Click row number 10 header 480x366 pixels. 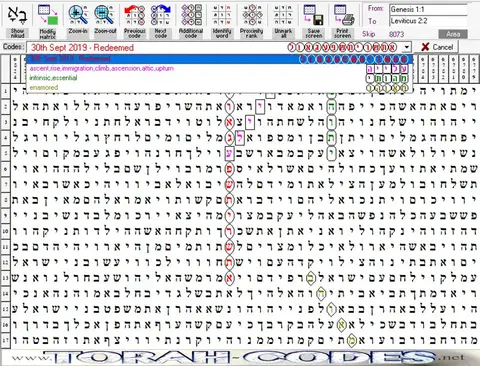coord(5,231)
